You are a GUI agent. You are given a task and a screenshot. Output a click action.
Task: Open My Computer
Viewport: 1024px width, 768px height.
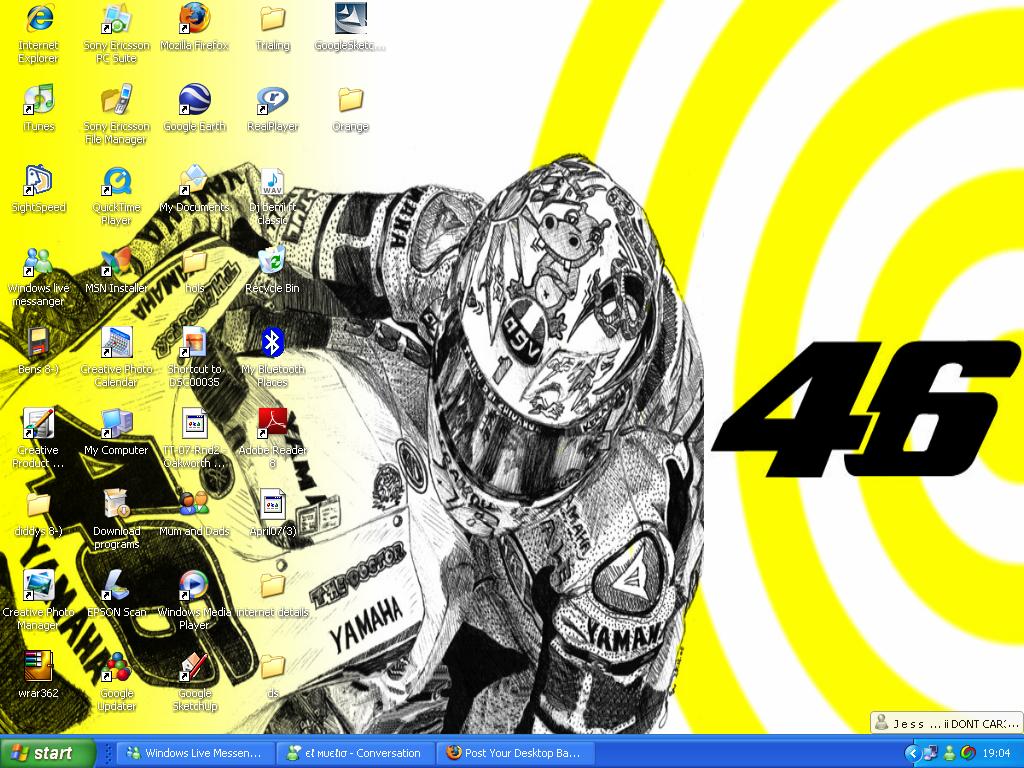click(x=116, y=424)
